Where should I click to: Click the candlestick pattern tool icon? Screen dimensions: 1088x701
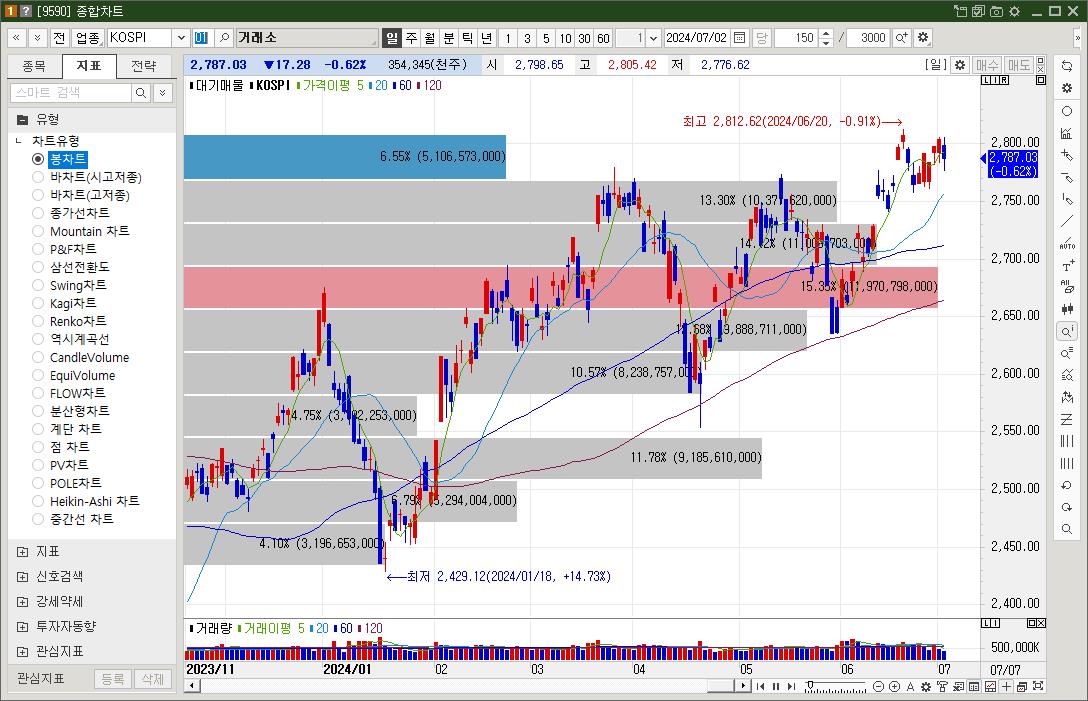click(x=1067, y=309)
